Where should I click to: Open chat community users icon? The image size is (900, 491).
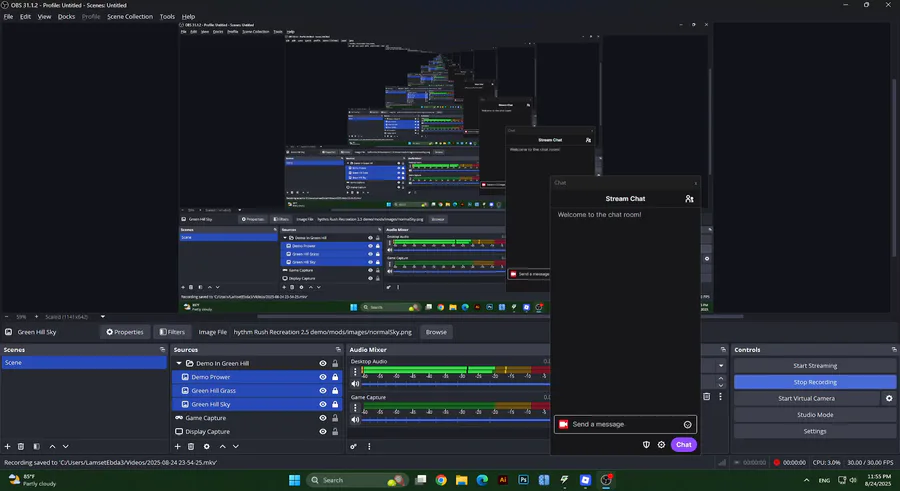[x=689, y=199]
